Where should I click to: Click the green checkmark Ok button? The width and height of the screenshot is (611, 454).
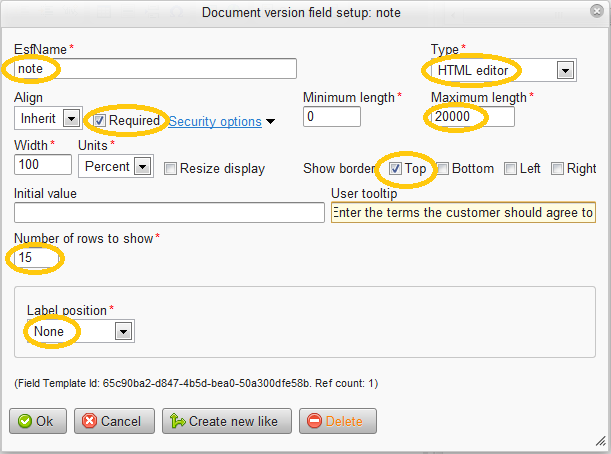(38, 421)
